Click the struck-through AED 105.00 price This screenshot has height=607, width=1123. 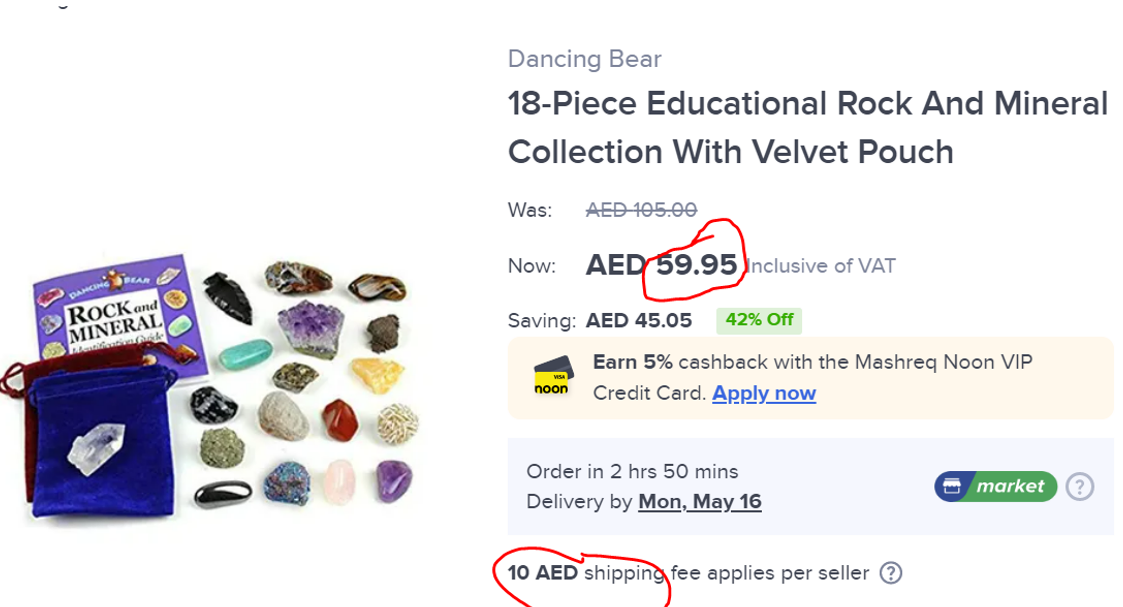[641, 210]
